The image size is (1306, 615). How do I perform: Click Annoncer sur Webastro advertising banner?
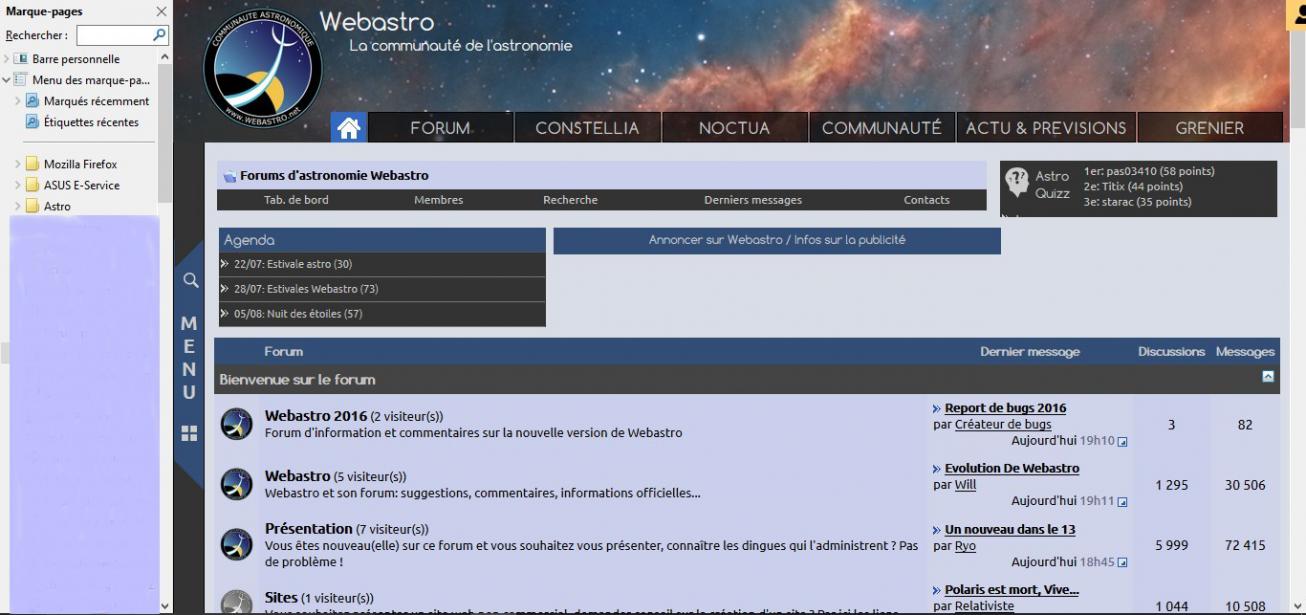pos(777,240)
